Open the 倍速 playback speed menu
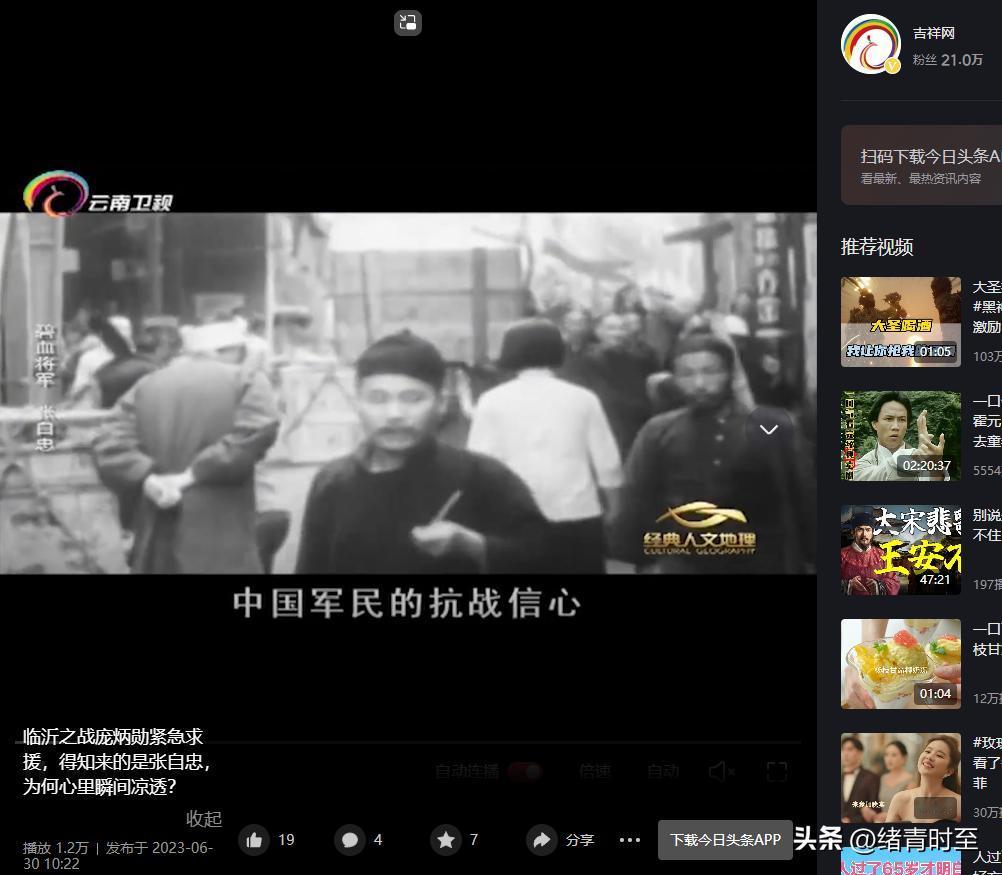The image size is (1002, 875). coord(595,771)
